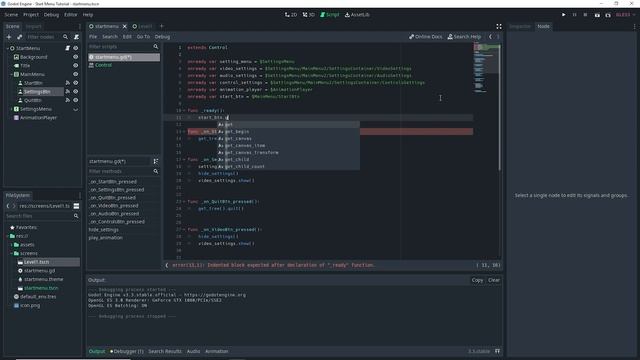
Task: Clear the Output log
Action: pyautogui.click(x=494, y=280)
